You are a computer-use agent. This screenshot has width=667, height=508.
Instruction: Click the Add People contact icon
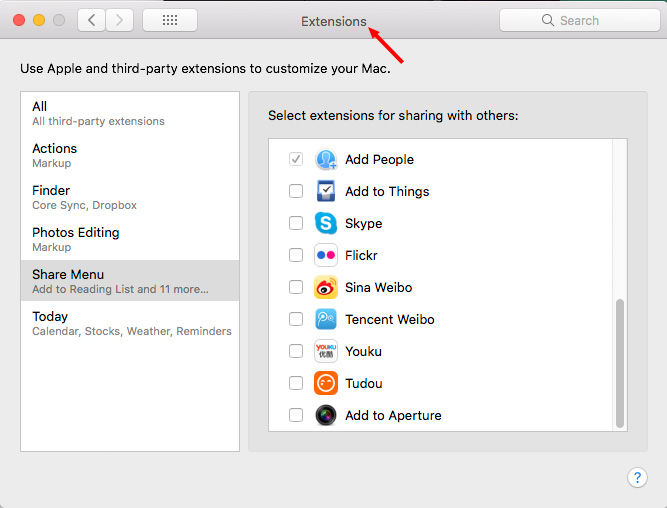[x=326, y=160]
